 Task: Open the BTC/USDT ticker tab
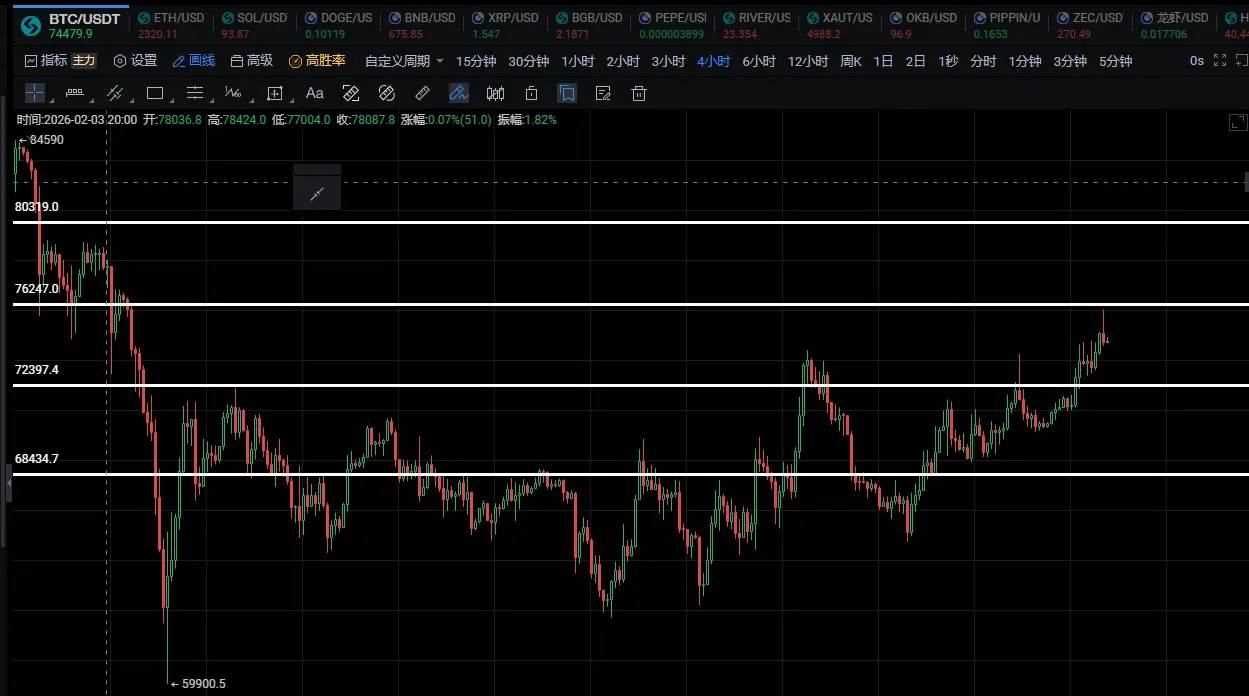pos(71,25)
